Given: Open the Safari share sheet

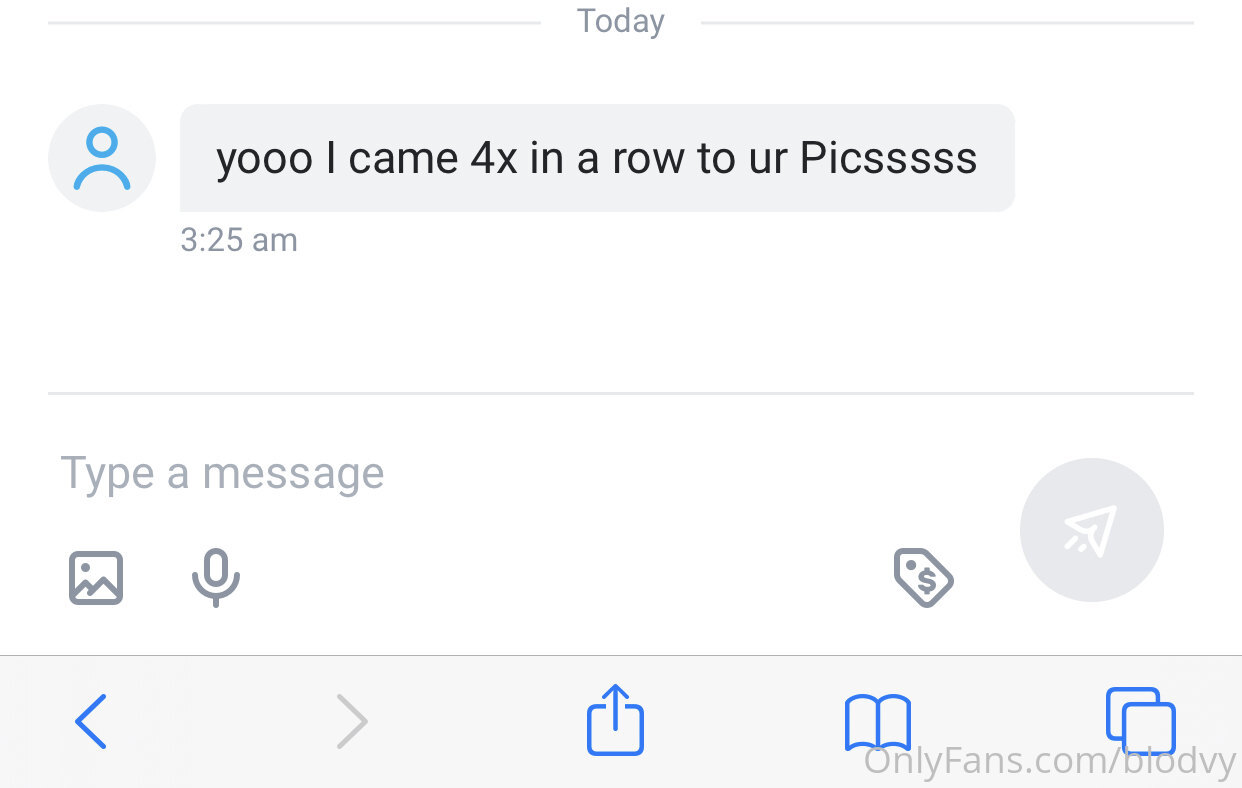Looking at the screenshot, I should point(615,719).
